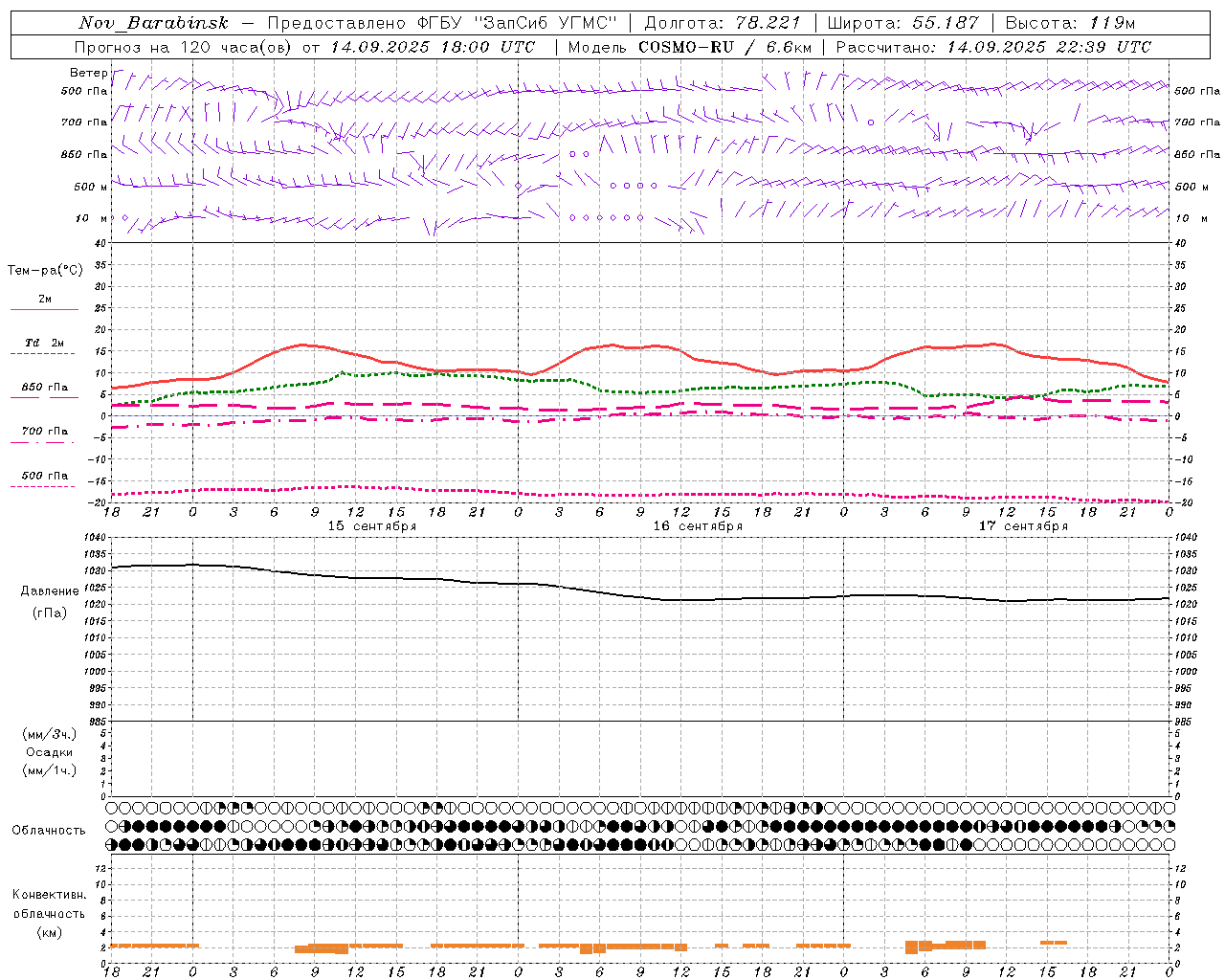Click the '16 сентября' date label
The image size is (1225, 980).
pos(698,526)
